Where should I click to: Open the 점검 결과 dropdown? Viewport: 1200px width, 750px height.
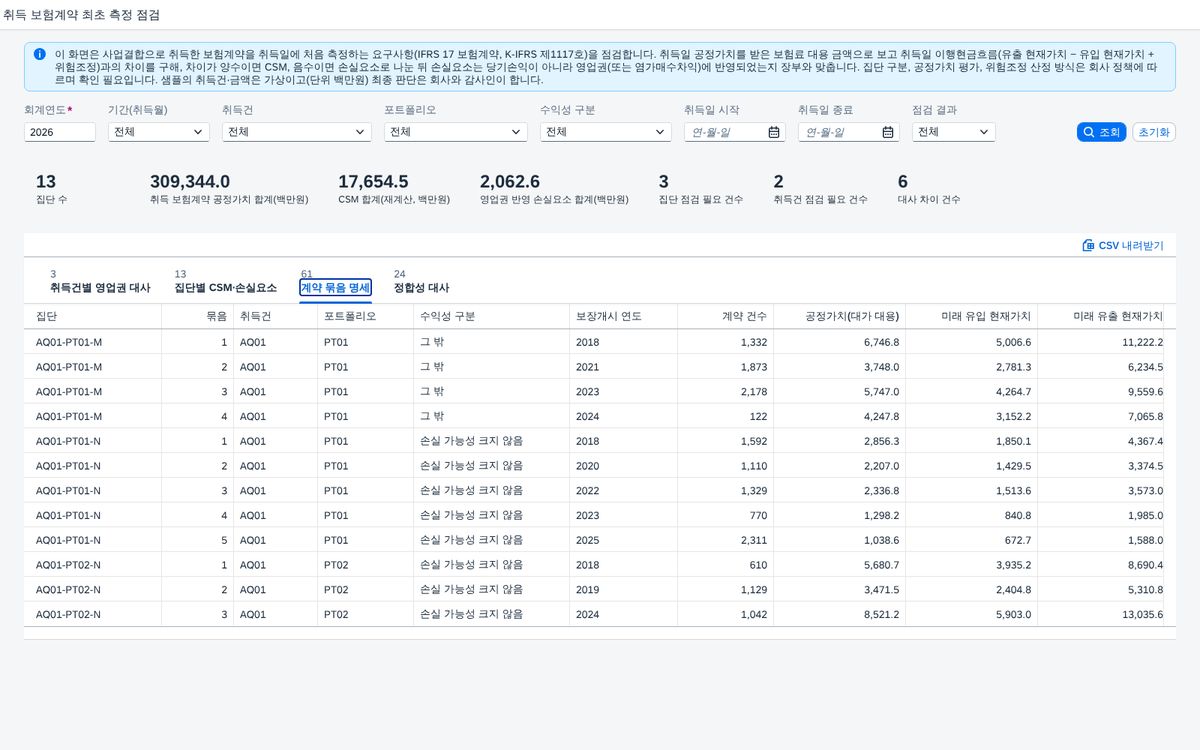tap(954, 132)
